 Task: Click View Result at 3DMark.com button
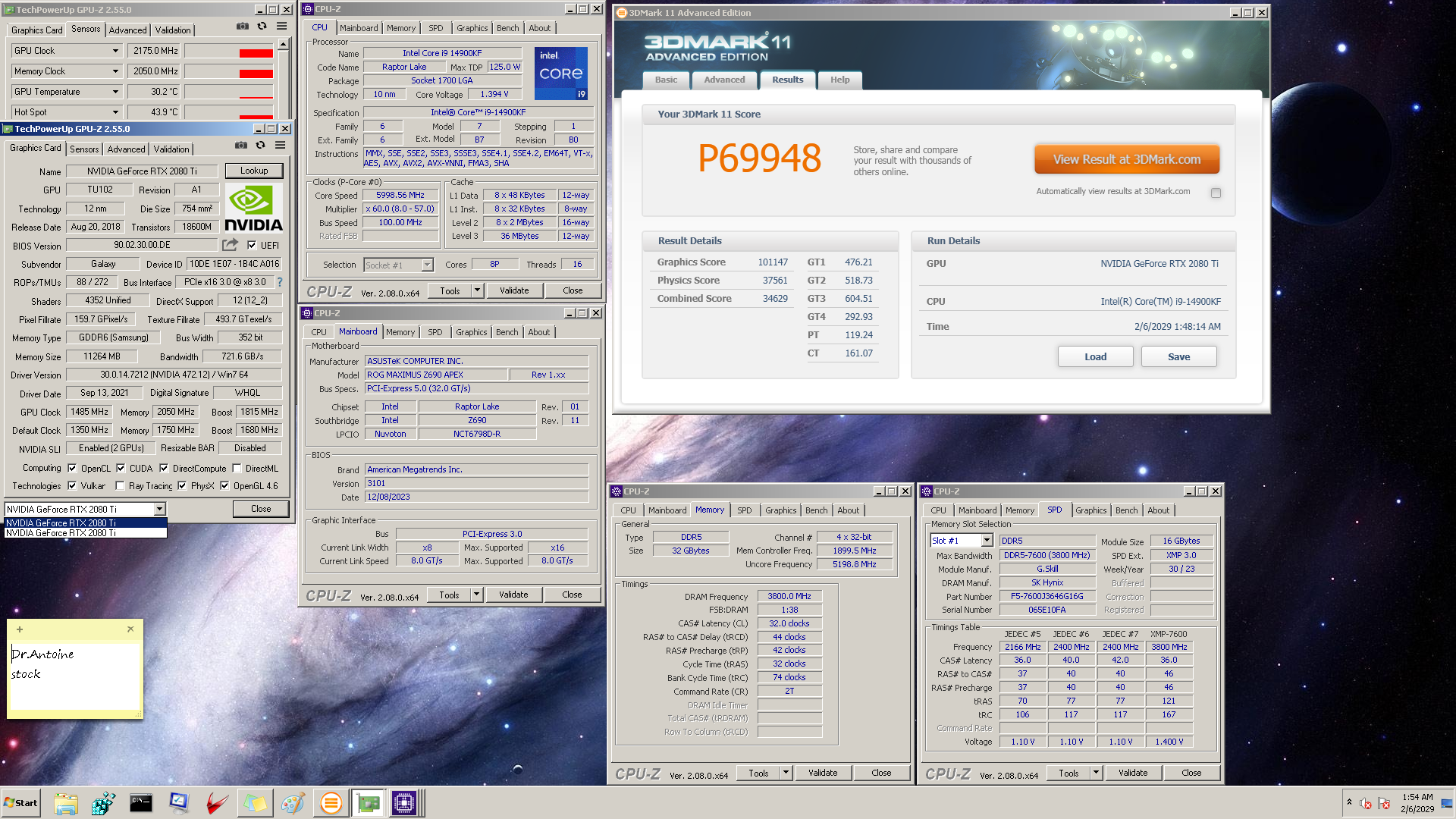pyautogui.click(x=1126, y=160)
